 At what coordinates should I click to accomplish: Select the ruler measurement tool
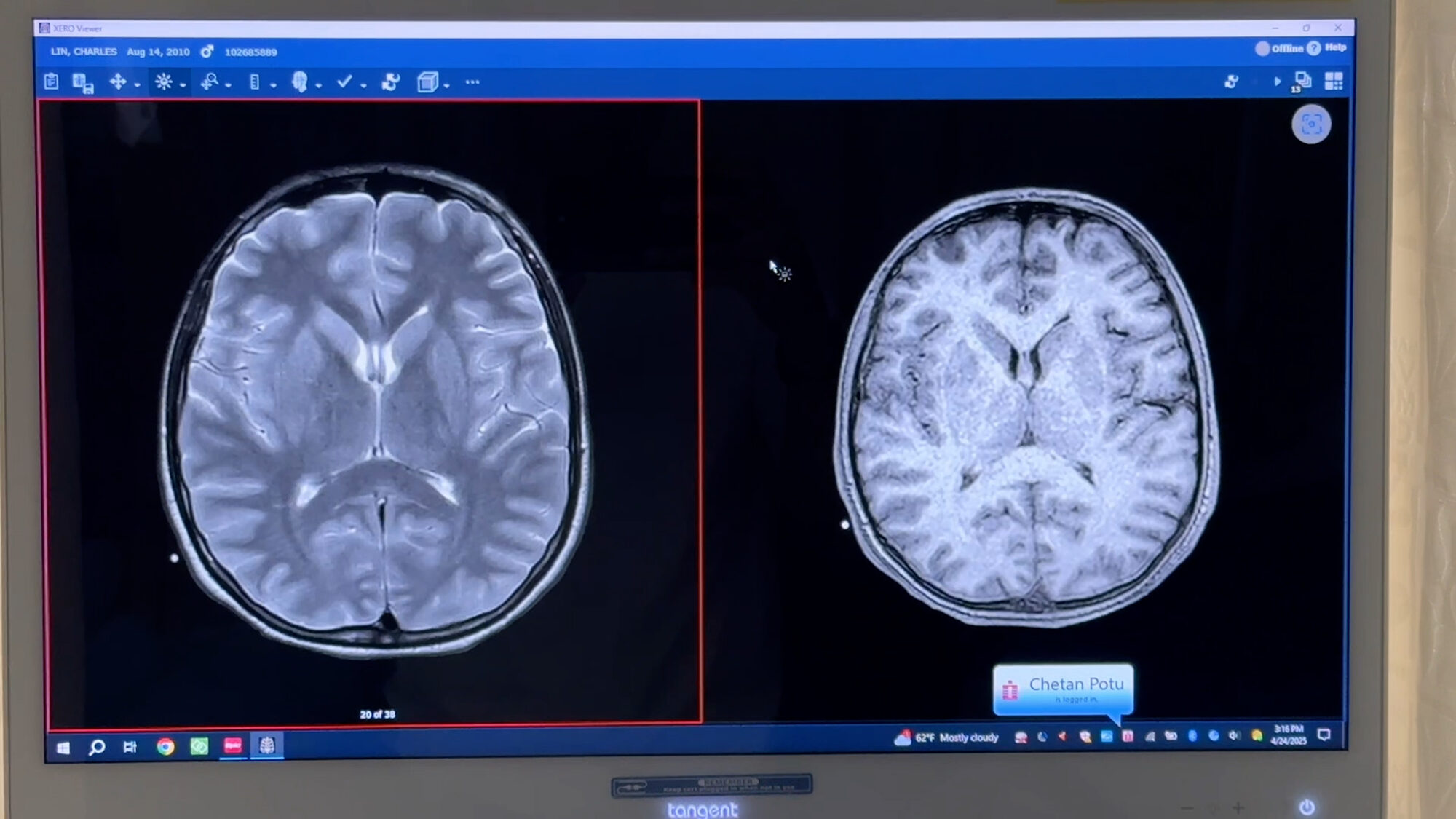[254, 82]
